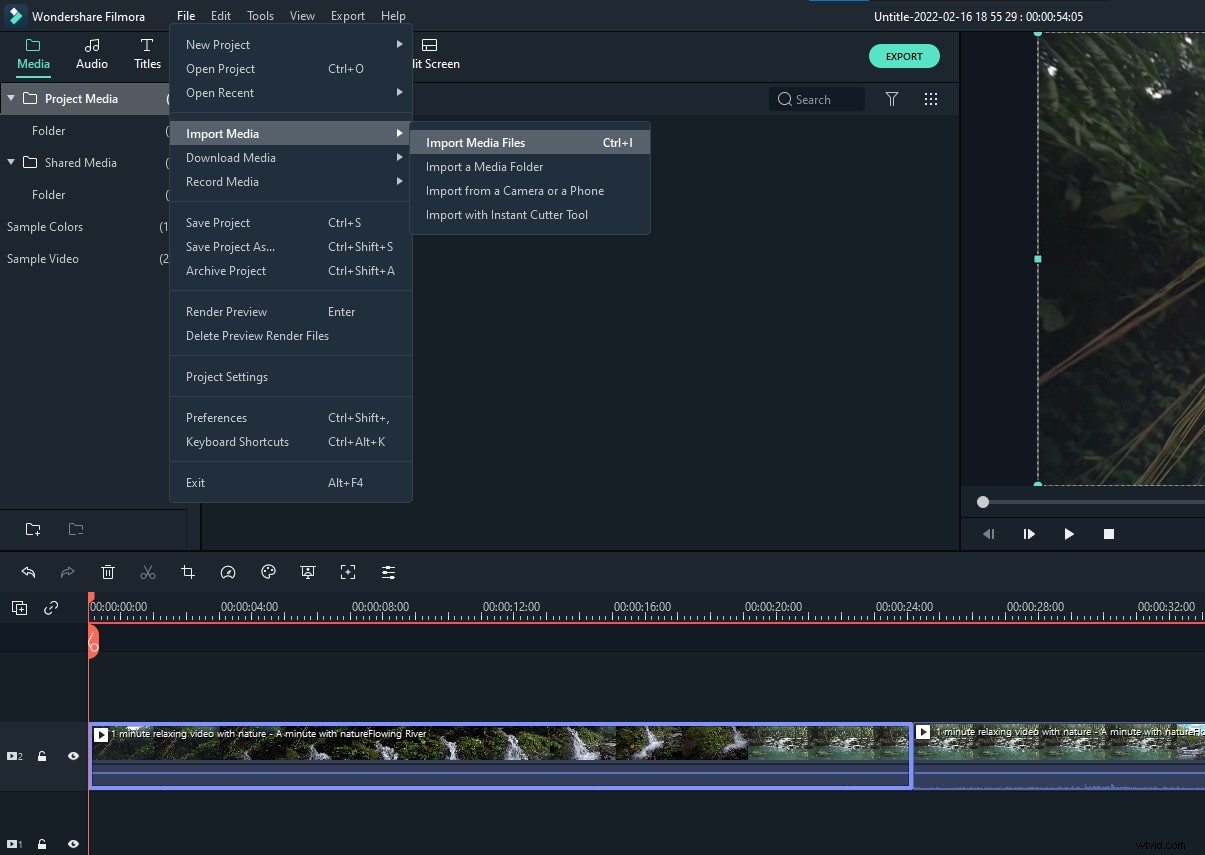This screenshot has height=855, width=1205.
Task: Expand the Import Media submenu arrow
Action: tap(399, 132)
